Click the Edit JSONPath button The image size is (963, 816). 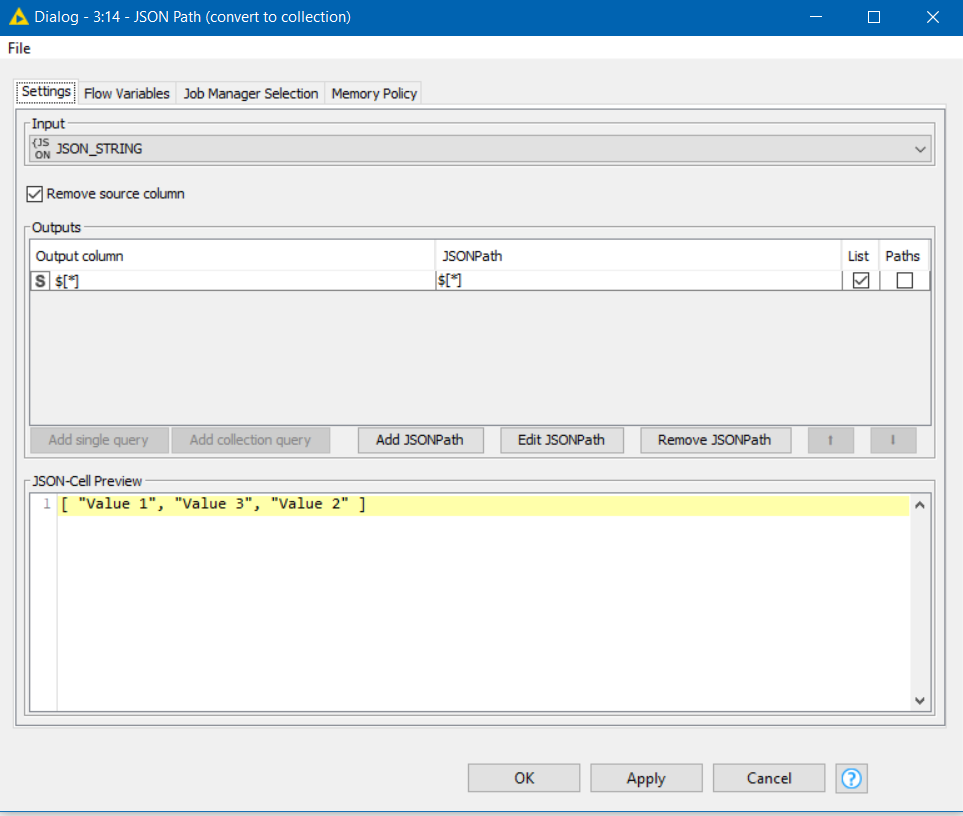click(561, 440)
